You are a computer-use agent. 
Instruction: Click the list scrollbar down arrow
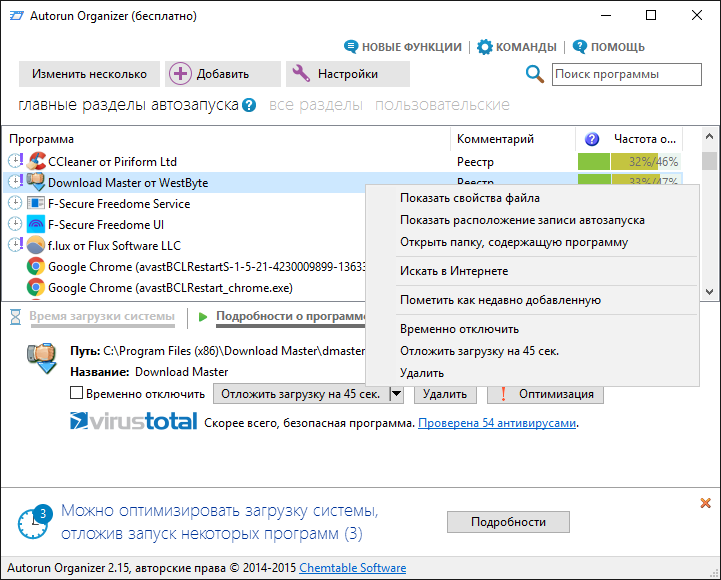[709, 292]
